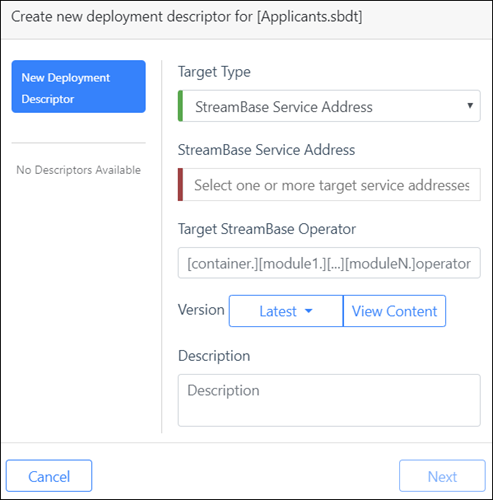Focus the Target StreamBase Operator input
Screen dimensions: 493x500
tap(329, 263)
